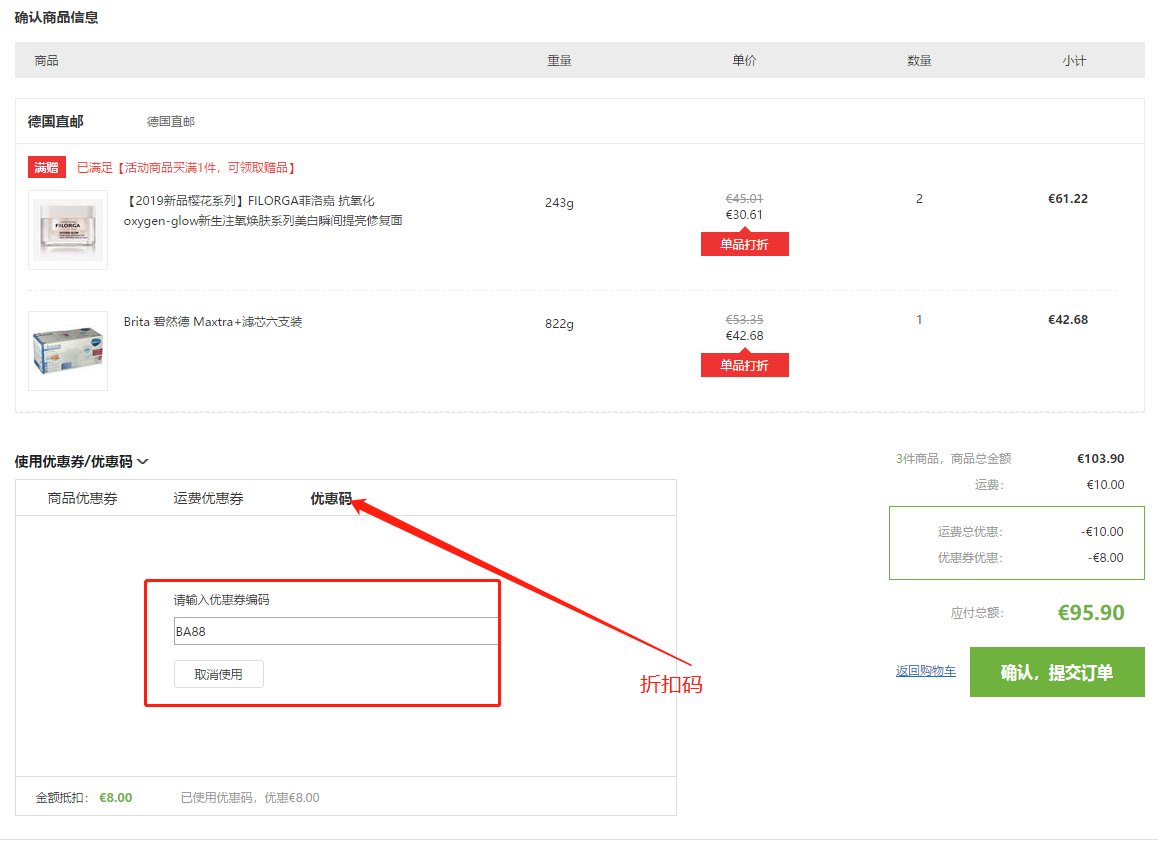This screenshot has height=842, width=1158.
Task: Click the 优惠券优惠 value -€8.00
Action: [1105, 558]
